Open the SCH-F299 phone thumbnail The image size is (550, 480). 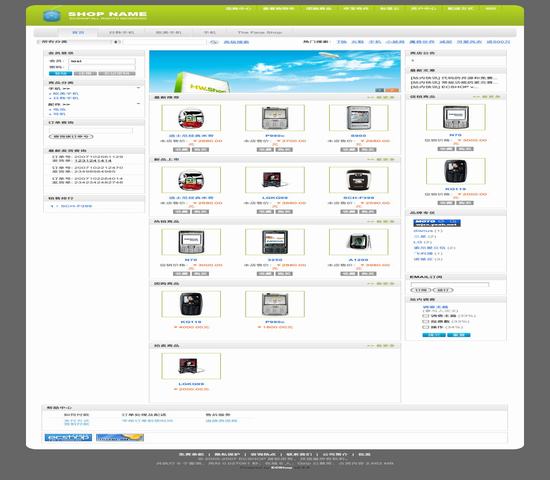(x=358, y=180)
